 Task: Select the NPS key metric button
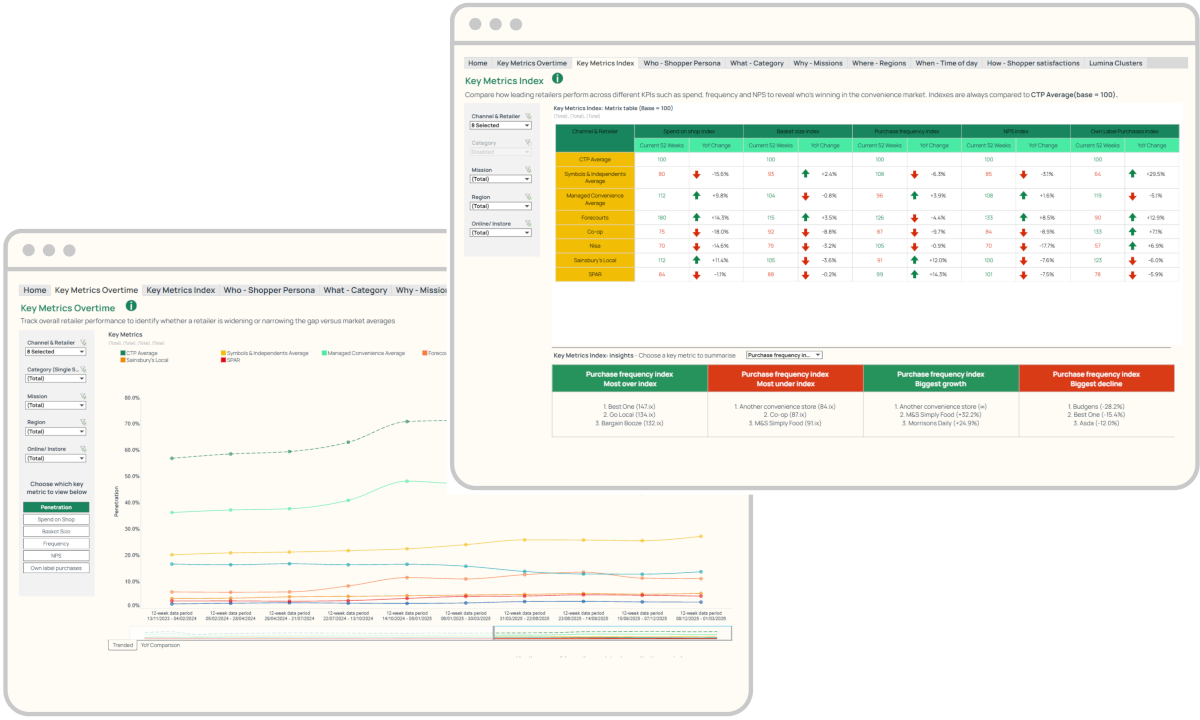56,555
